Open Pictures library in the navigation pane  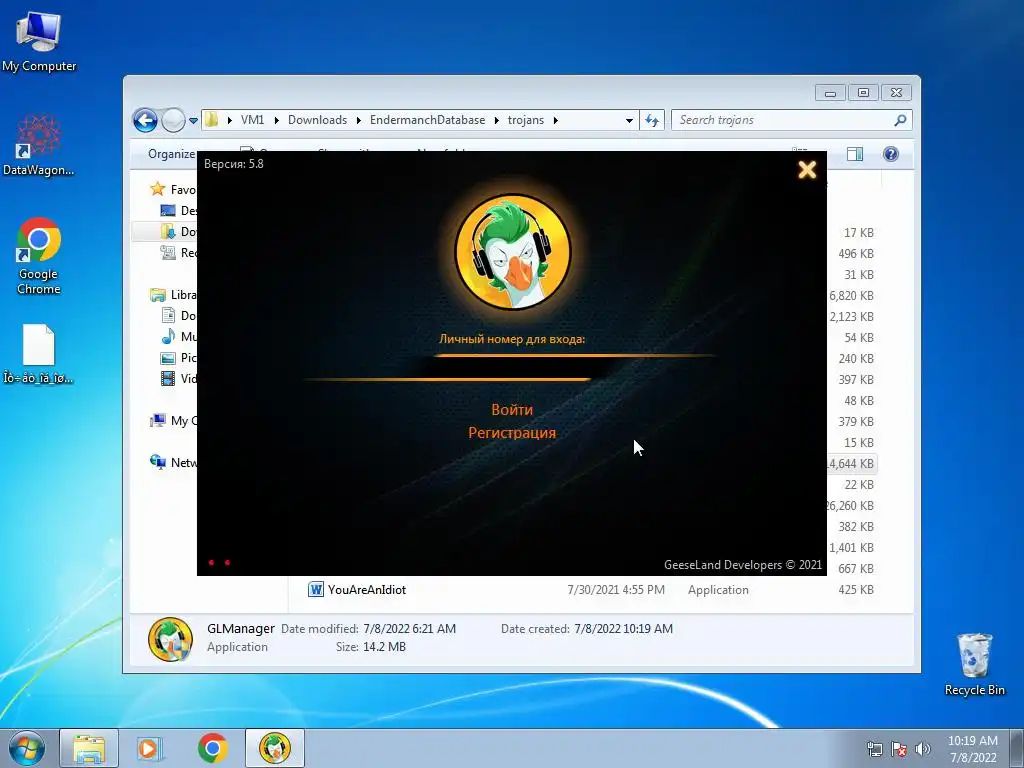click(x=178, y=357)
